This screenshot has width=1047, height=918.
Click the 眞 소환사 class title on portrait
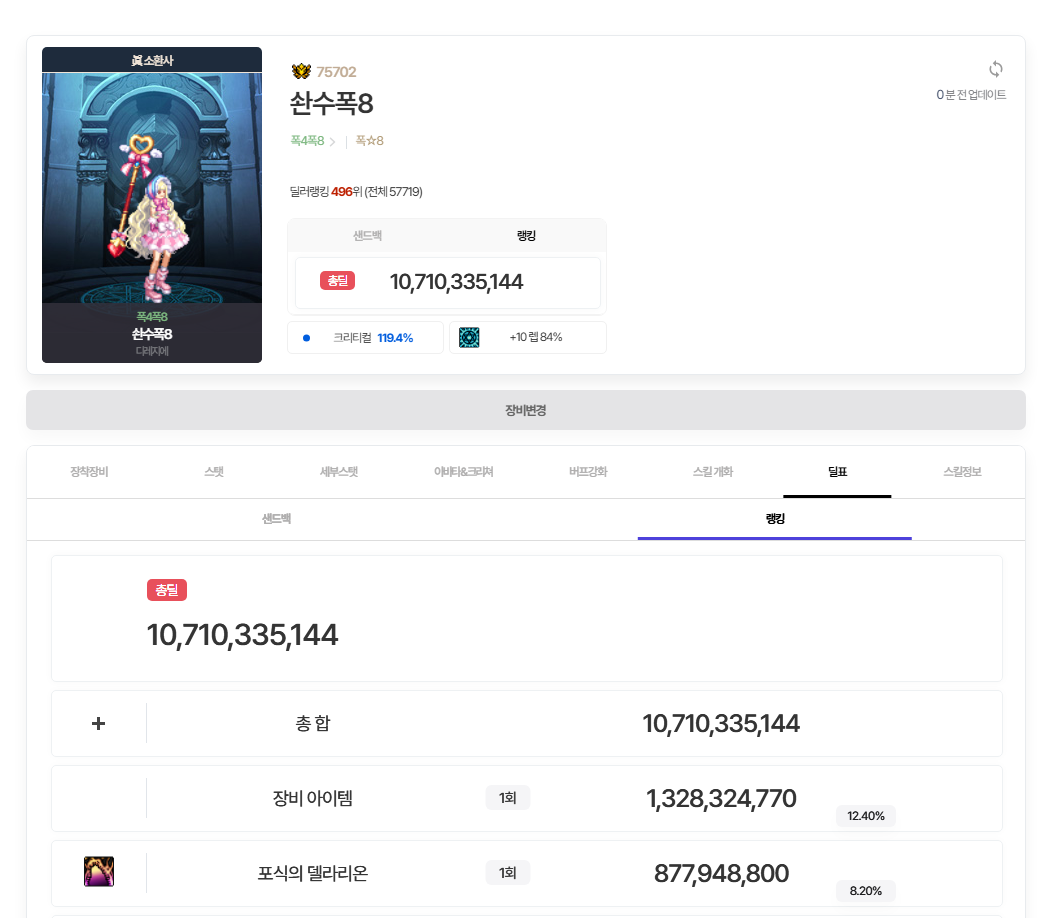click(152, 60)
